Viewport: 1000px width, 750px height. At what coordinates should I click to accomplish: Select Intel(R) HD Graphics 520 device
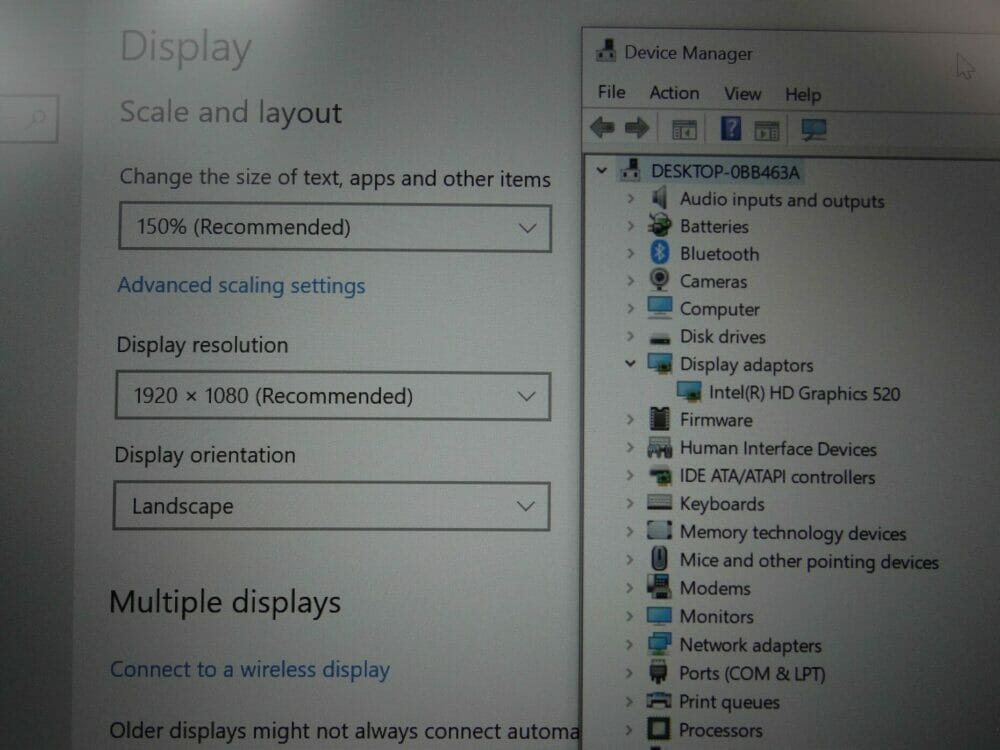point(804,393)
